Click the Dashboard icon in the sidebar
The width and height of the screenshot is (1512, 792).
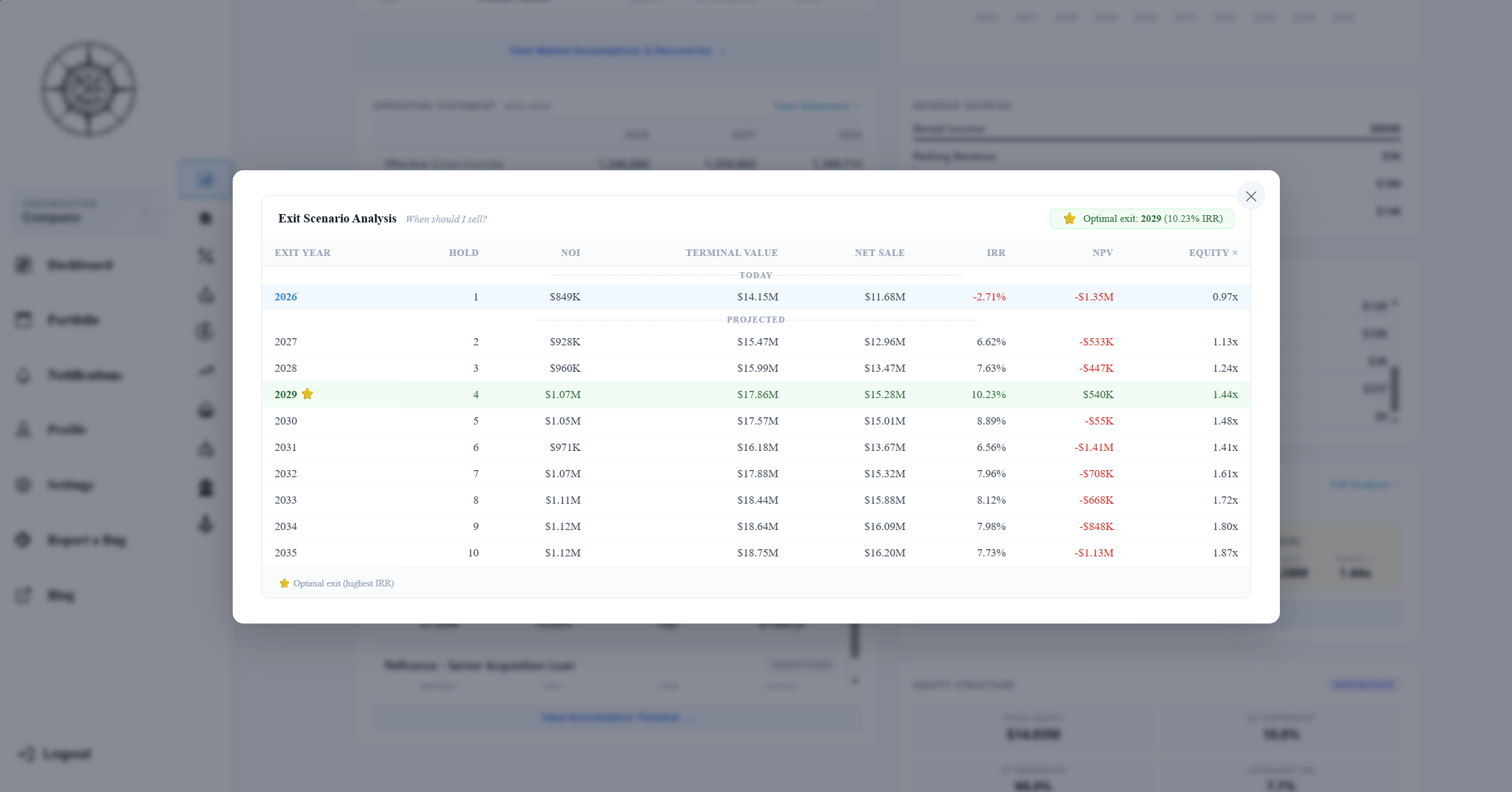point(23,265)
